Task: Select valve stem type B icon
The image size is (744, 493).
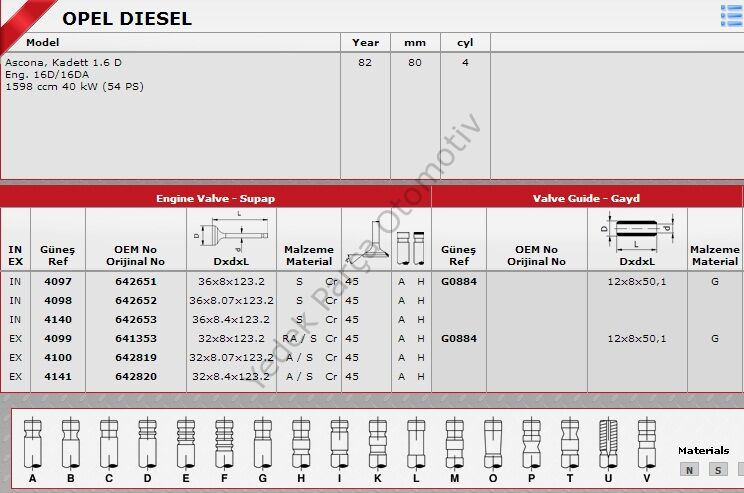Action: tap(71, 444)
